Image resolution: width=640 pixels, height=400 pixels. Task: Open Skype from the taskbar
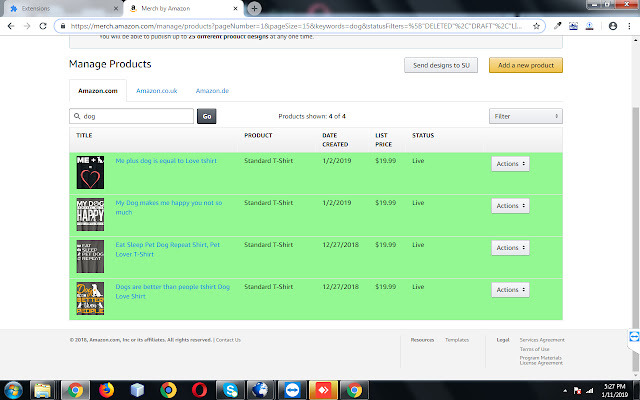[x=230, y=390]
